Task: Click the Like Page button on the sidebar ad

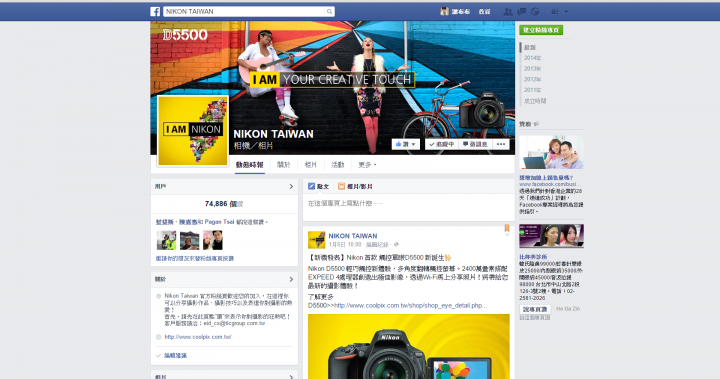Action: pyautogui.click(x=535, y=309)
